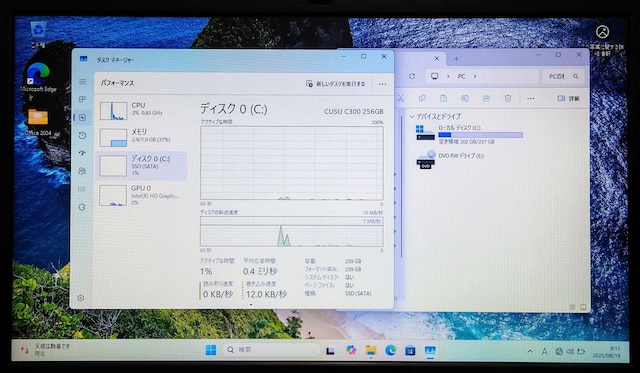Click the 12.0 KB/秒 write speed value
This screenshot has width=640, height=373.
(x=266, y=294)
